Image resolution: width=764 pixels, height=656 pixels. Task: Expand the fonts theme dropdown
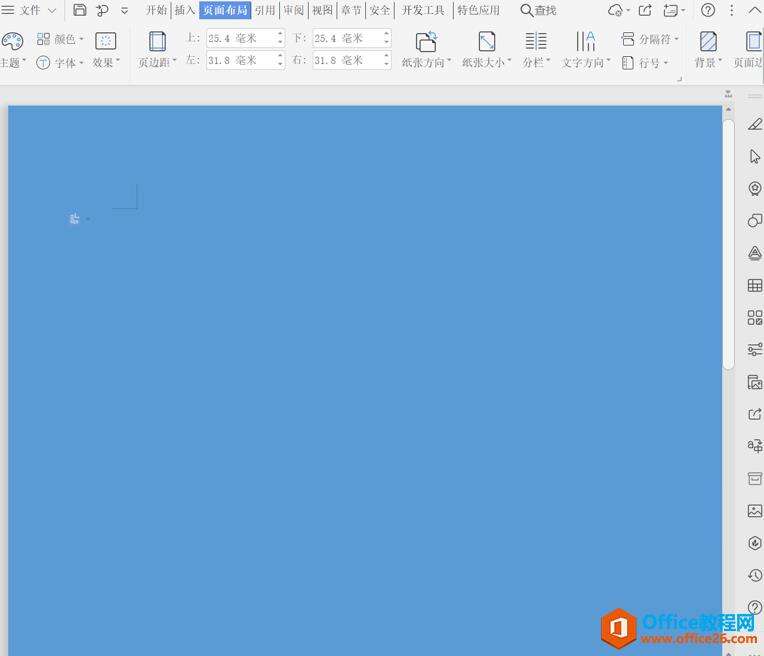(61, 62)
